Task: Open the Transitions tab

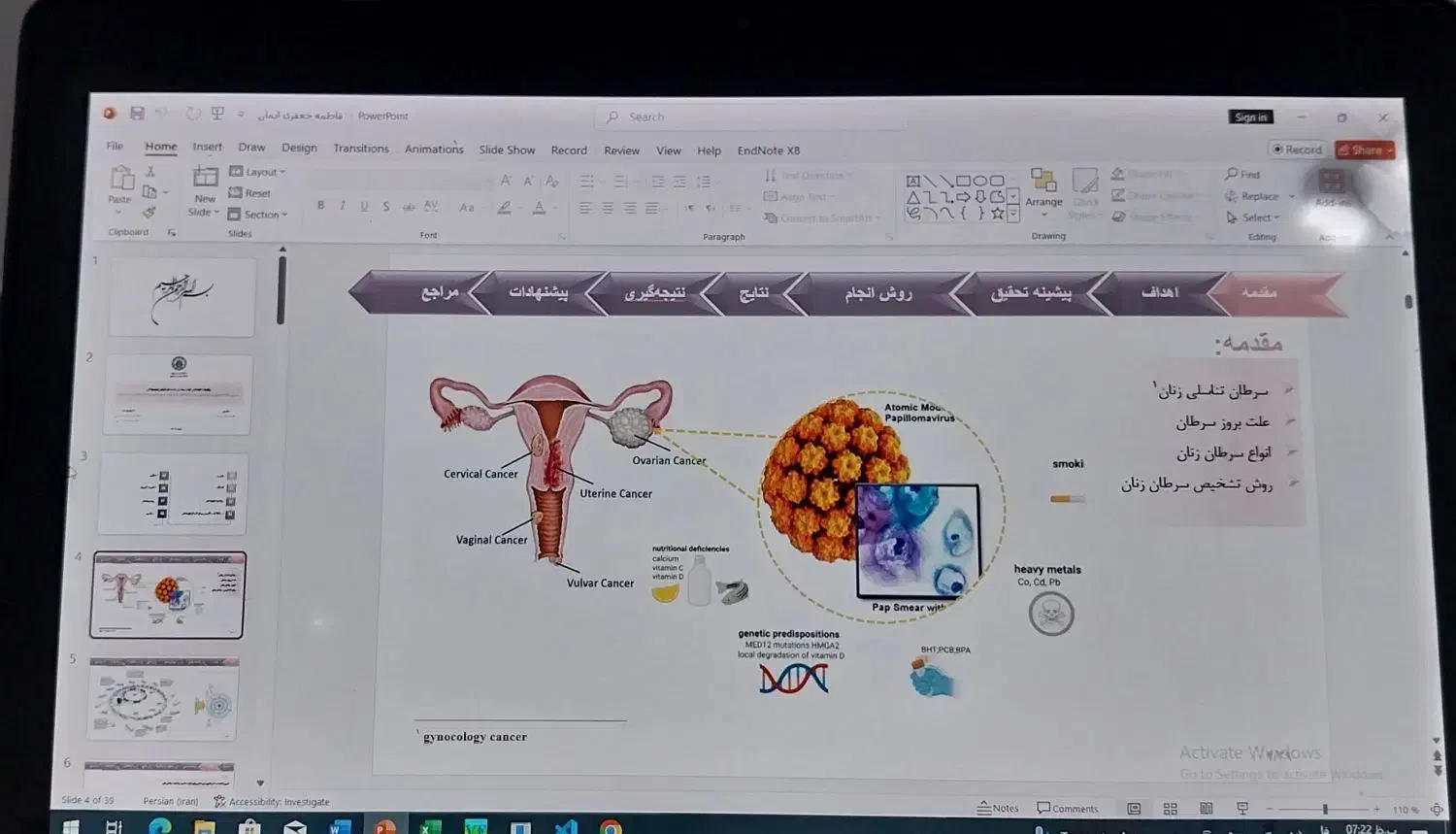Action: click(x=360, y=149)
